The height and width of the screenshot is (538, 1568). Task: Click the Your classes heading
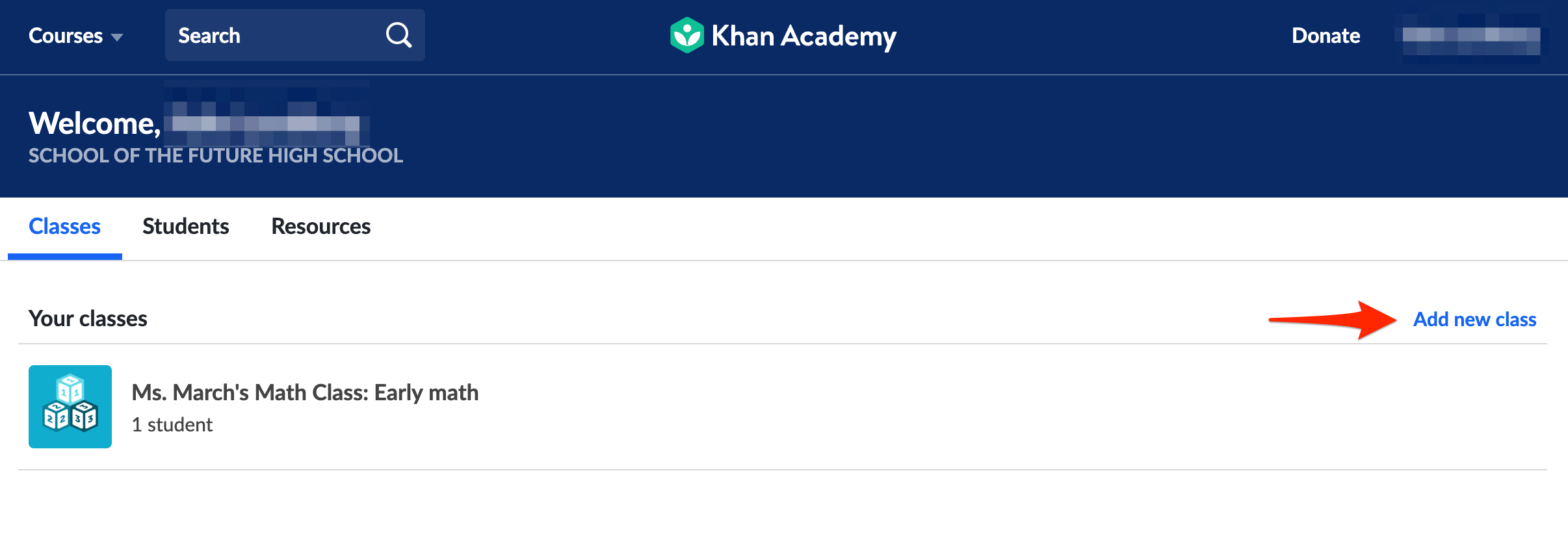point(87,318)
